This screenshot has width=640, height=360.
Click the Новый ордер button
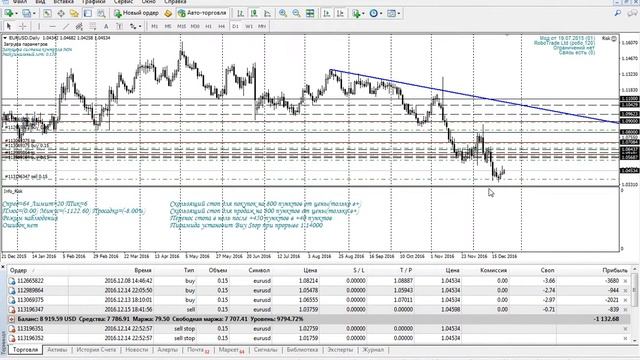(136, 13)
